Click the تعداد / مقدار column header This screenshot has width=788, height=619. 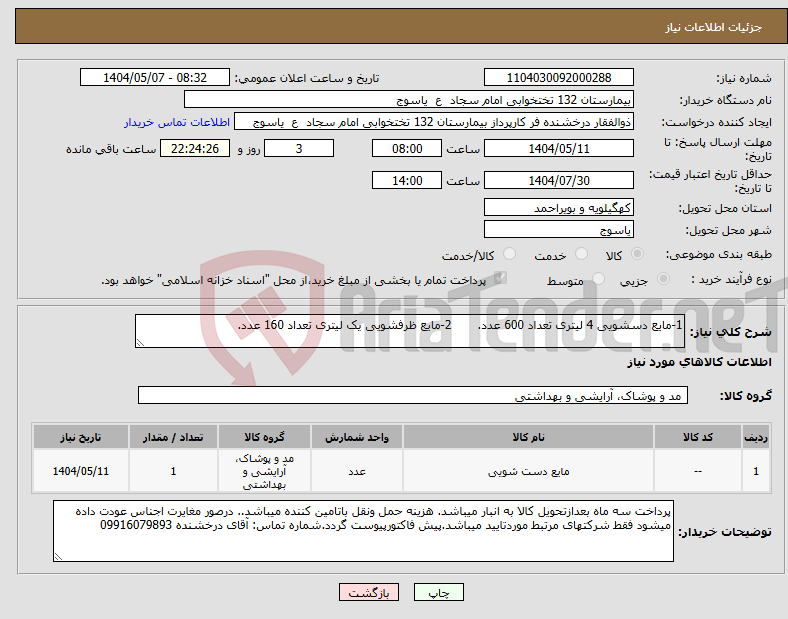(x=173, y=437)
